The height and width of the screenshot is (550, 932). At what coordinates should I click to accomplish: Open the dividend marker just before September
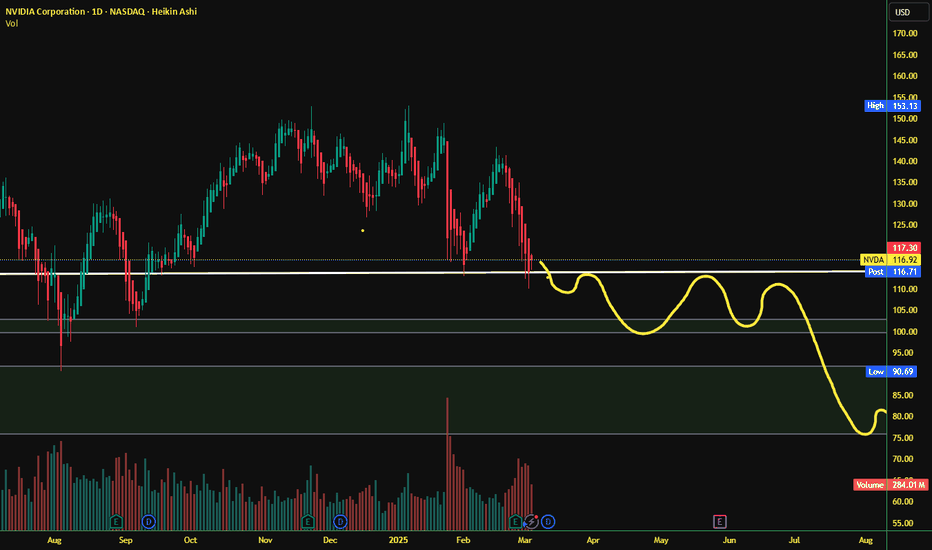click(149, 522)
